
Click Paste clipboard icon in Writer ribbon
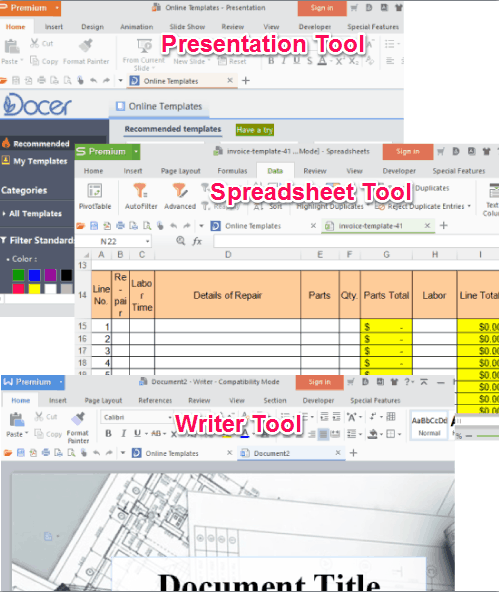16,419
